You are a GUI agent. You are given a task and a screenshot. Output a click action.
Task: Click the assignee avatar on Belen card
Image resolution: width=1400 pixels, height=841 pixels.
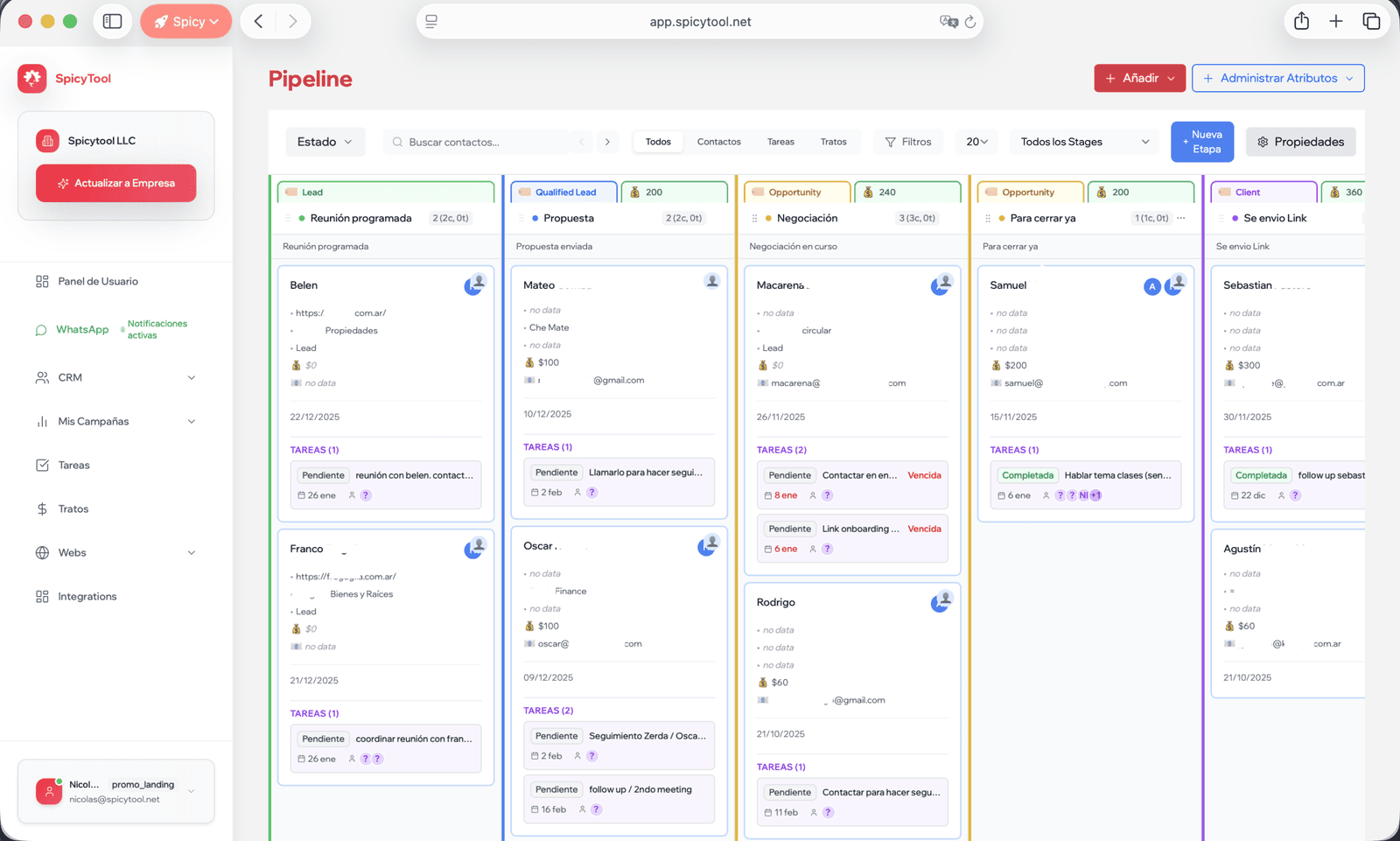click(474, 285)
